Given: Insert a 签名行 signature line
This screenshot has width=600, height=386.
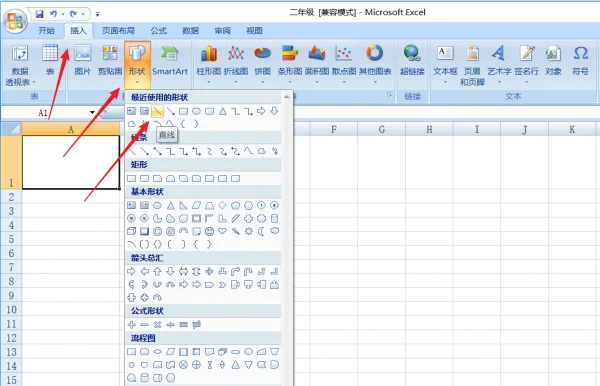Looking at the screenshot, I should [x=526, y=65].
